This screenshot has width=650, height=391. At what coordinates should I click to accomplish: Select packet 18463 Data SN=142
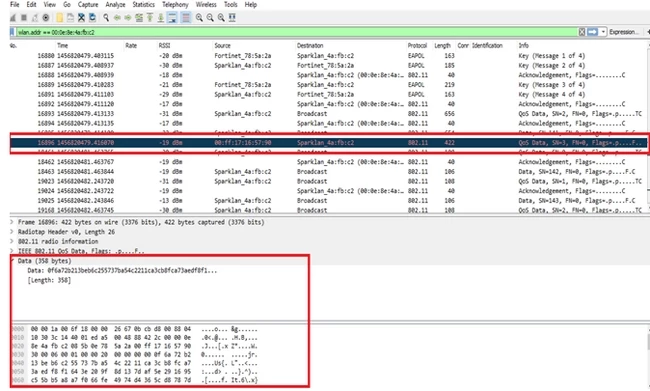click(327, 172)
